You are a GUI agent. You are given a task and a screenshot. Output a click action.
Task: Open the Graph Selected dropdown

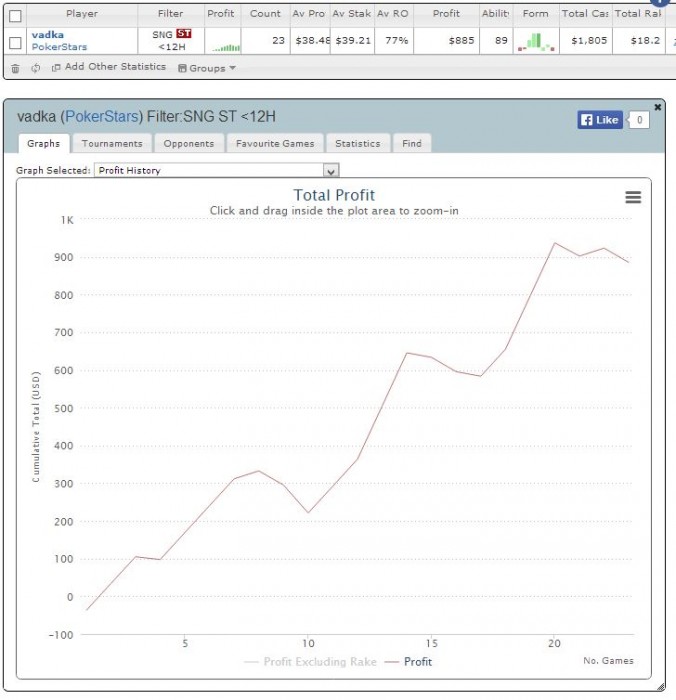217,170
